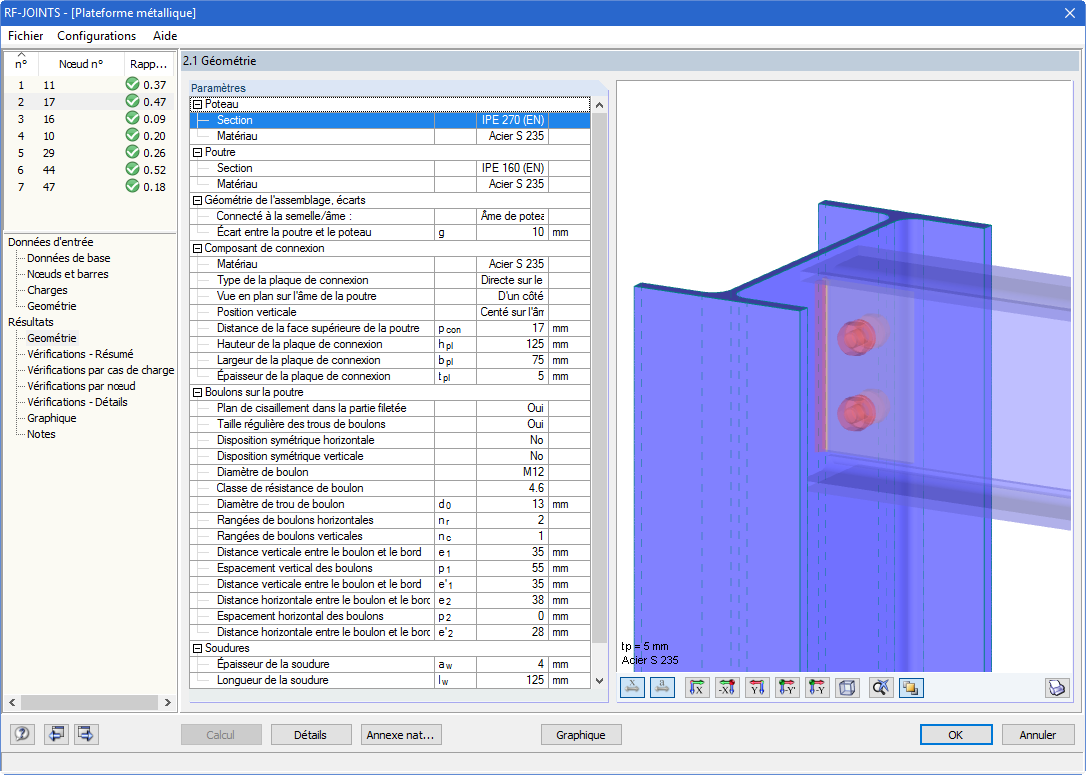Image resolution: width=1086 pixels, height=775 pixels.
Task: Click the Diamètre de boulon M12 value
Action: [513, 472]
